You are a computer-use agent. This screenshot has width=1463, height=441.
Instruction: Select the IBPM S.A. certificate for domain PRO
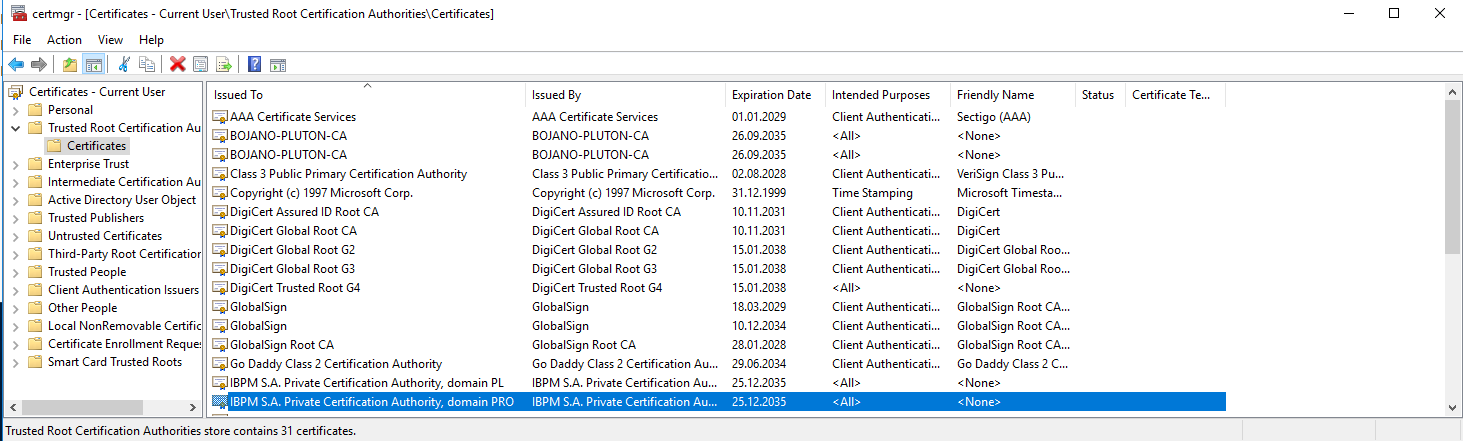click(717, 402)
